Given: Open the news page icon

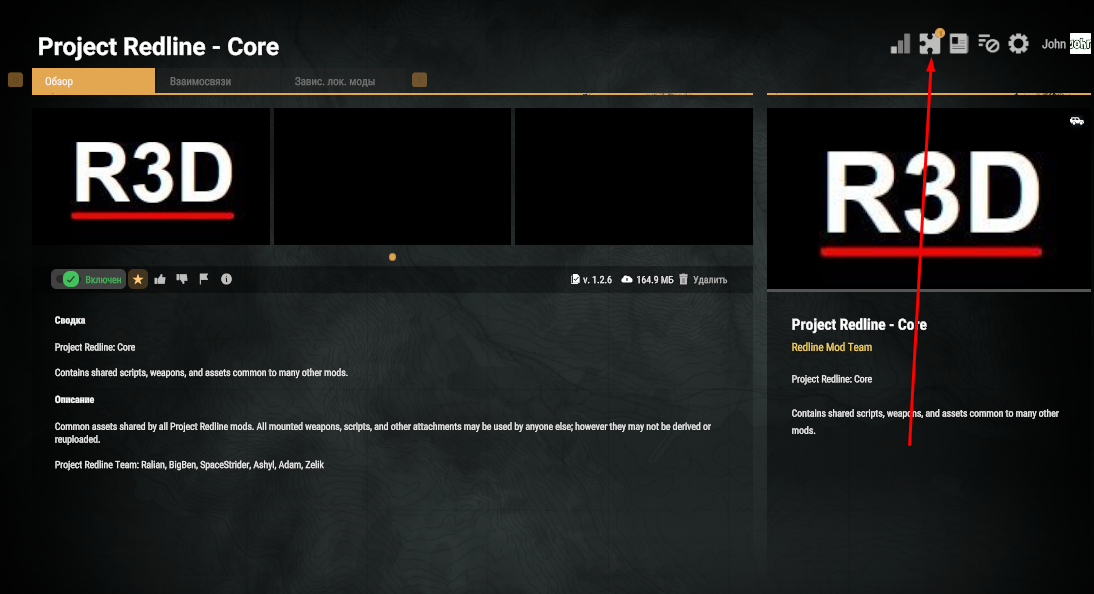Looking at the screenshot, I should point(959,44).
